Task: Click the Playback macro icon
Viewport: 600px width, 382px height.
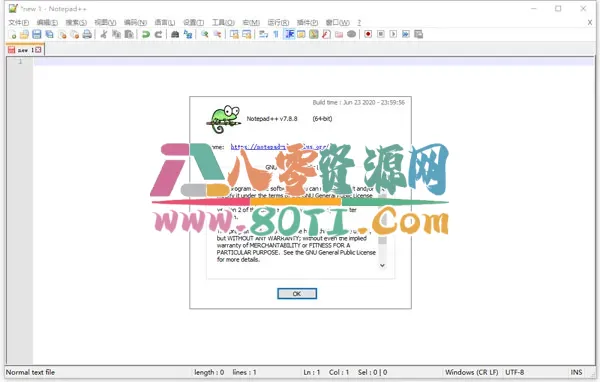Action: pos(393,34)
